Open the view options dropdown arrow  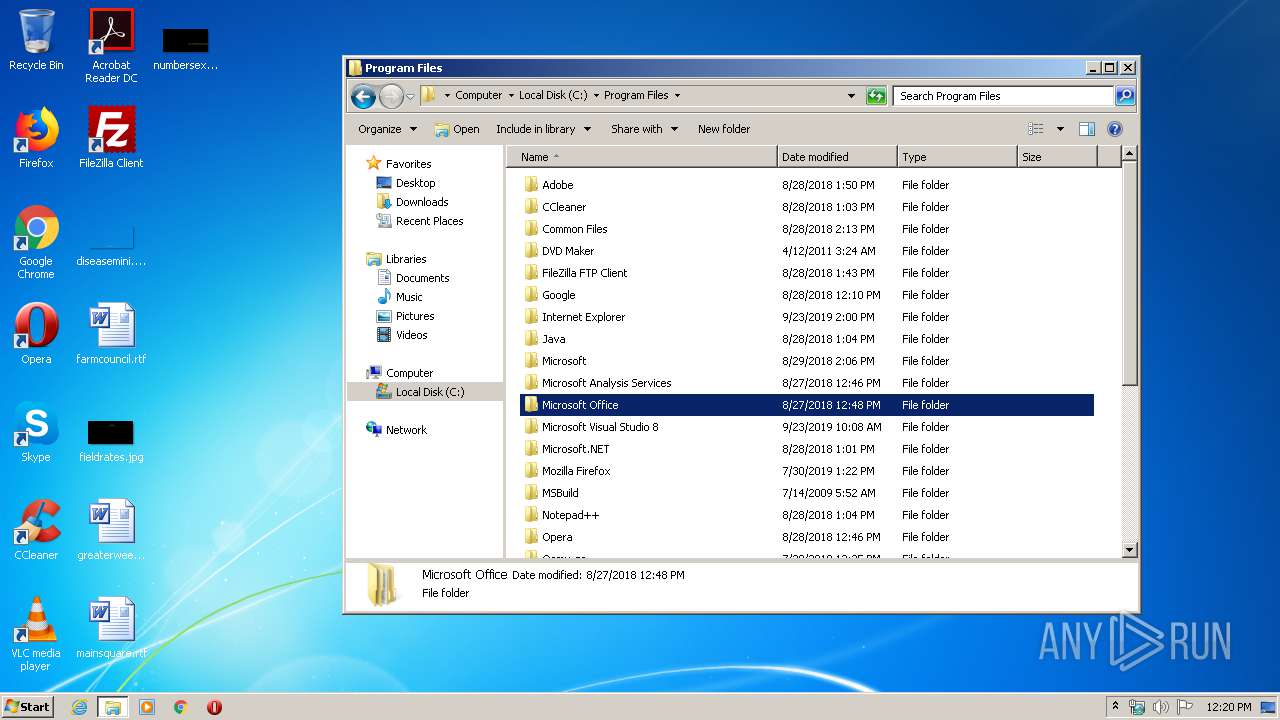[x=1060, y=129]
